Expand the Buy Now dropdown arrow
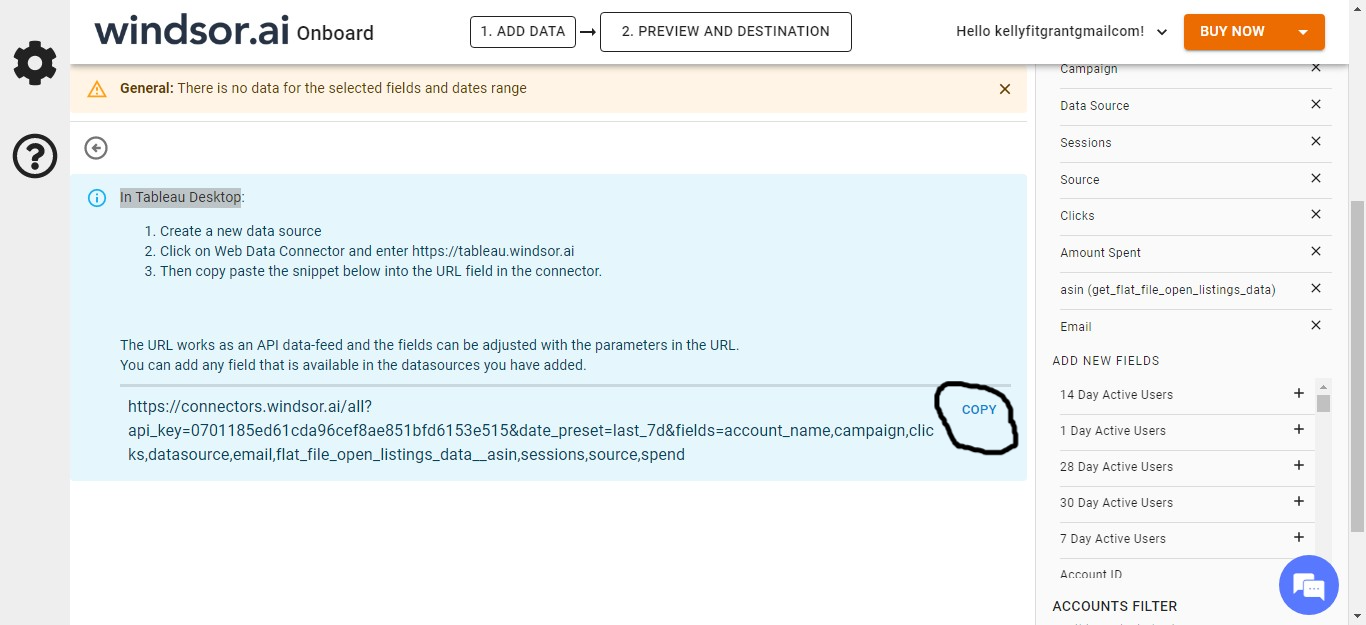 coord(1303,32)
